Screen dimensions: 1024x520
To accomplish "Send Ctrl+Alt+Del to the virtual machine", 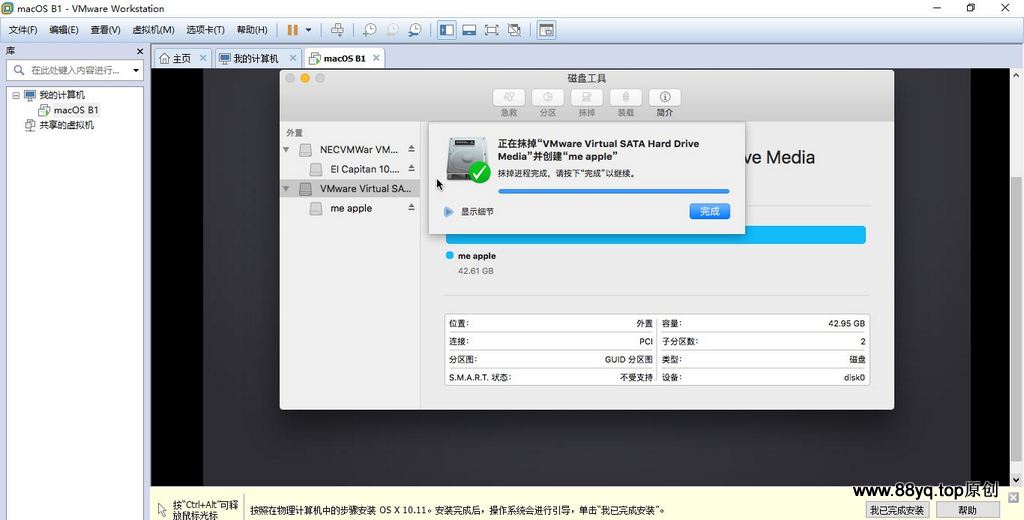I will tap(337, 30).
